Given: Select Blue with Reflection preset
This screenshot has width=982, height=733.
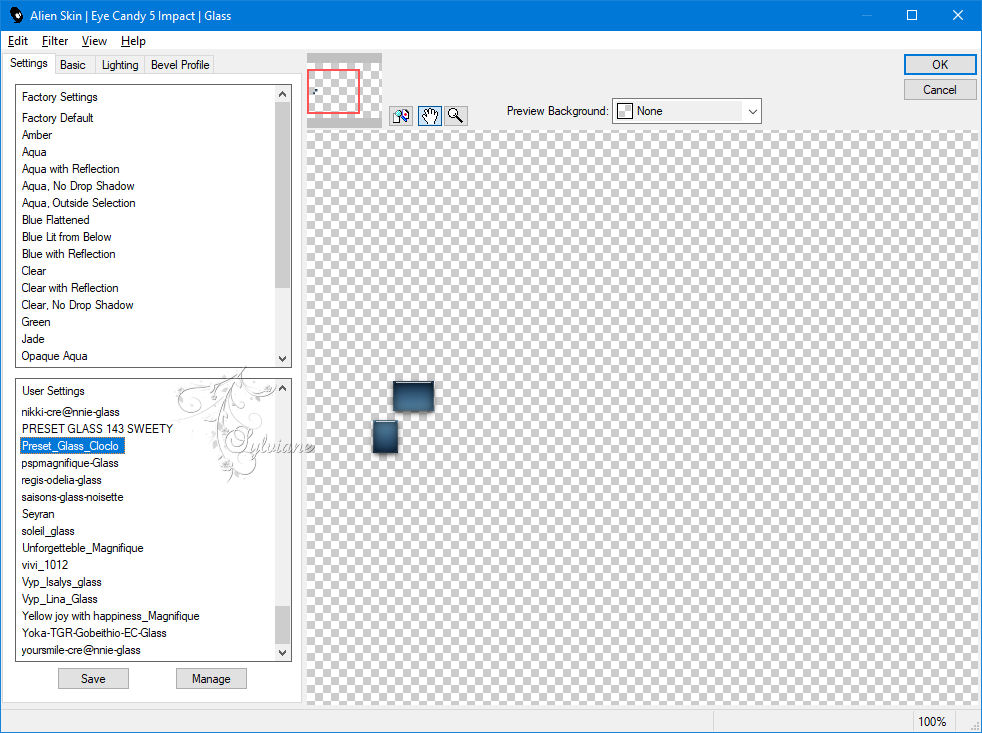Looking at the screenshot, I should tap(68, 254).
